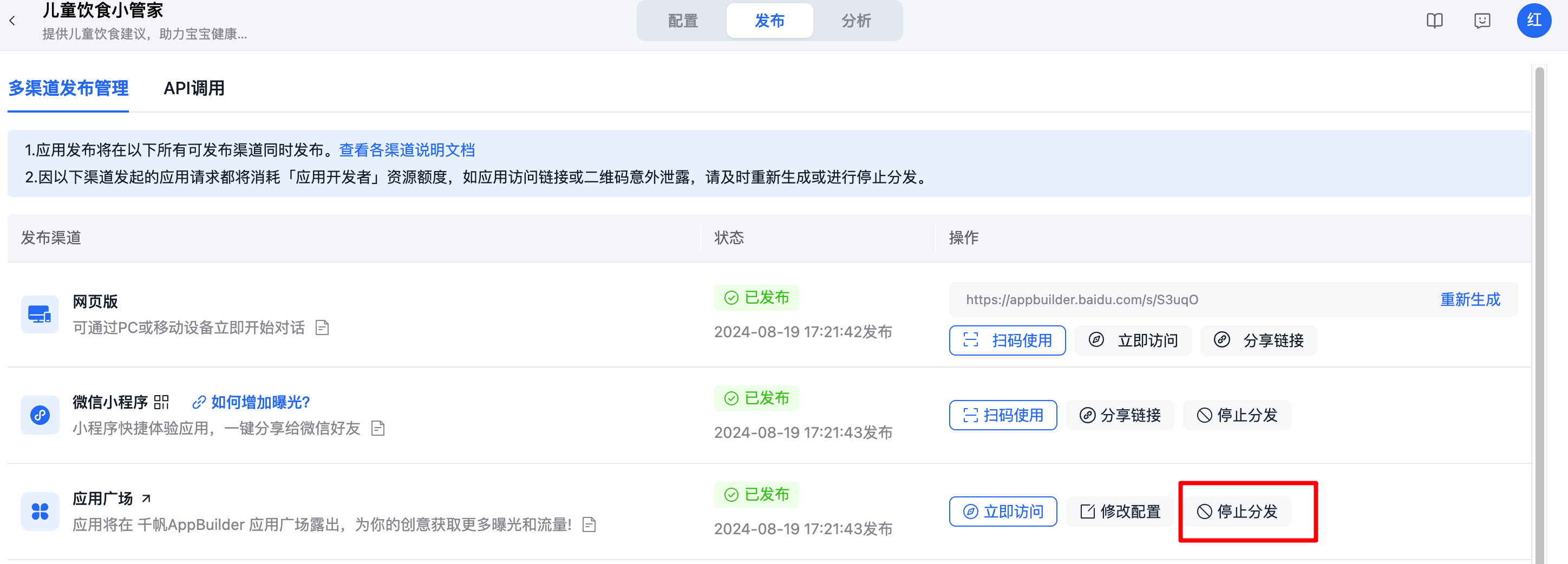Open the documentation book icon

click(x=1435, y=21)
